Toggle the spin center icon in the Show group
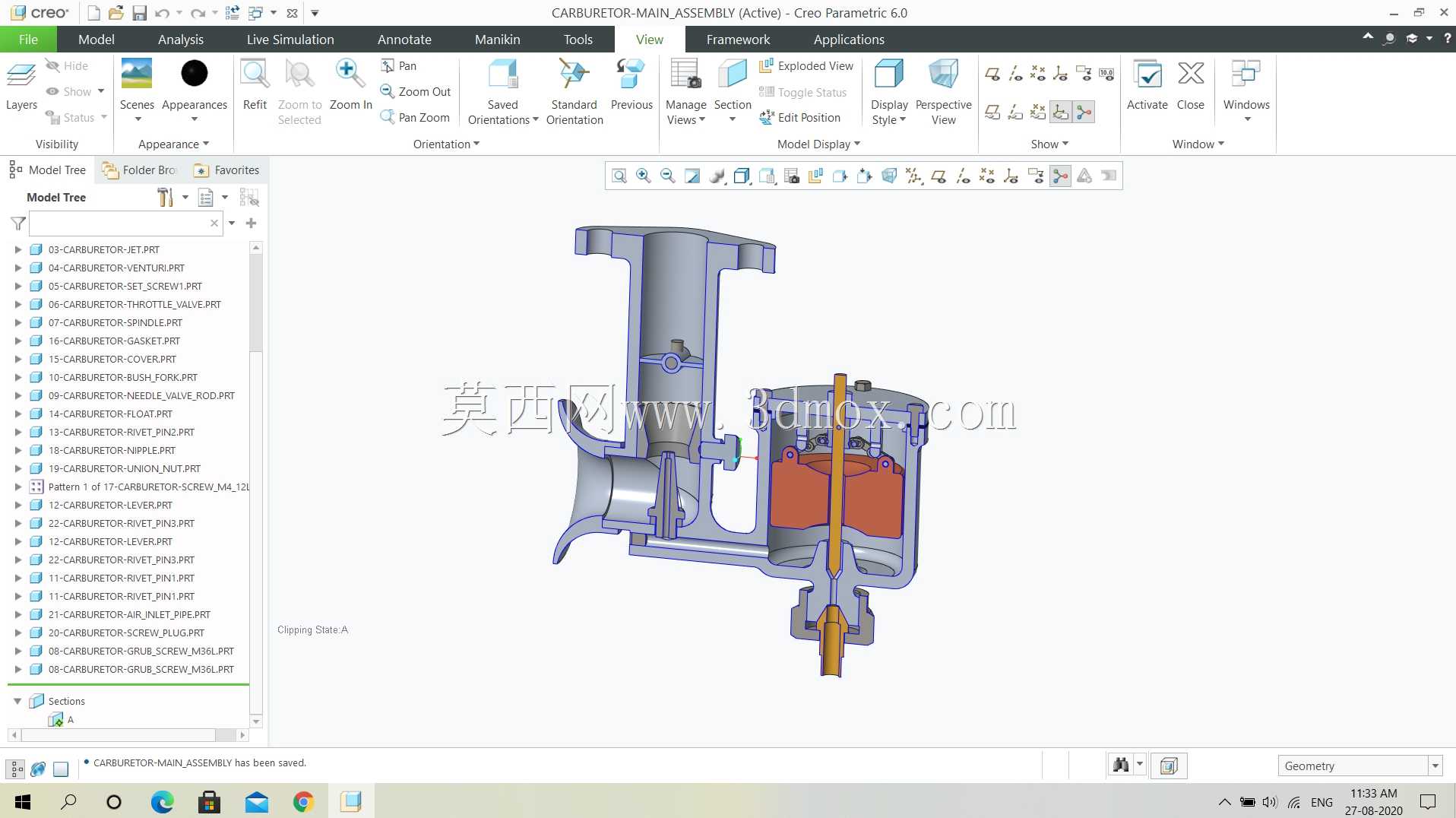1456x818 pixels. (x=1084, y=113)
